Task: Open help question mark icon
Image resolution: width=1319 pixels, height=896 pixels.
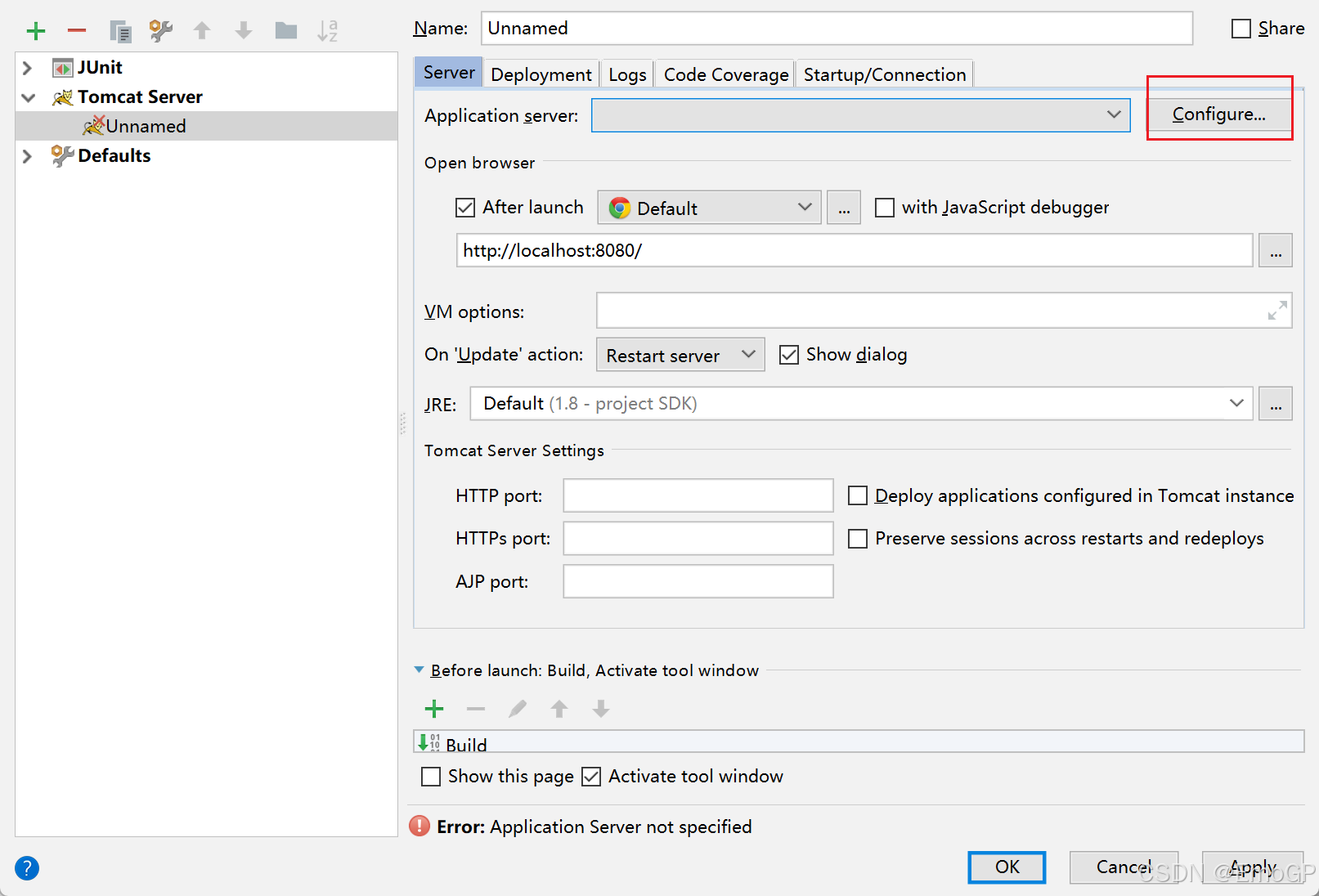Action: [27, 867]
